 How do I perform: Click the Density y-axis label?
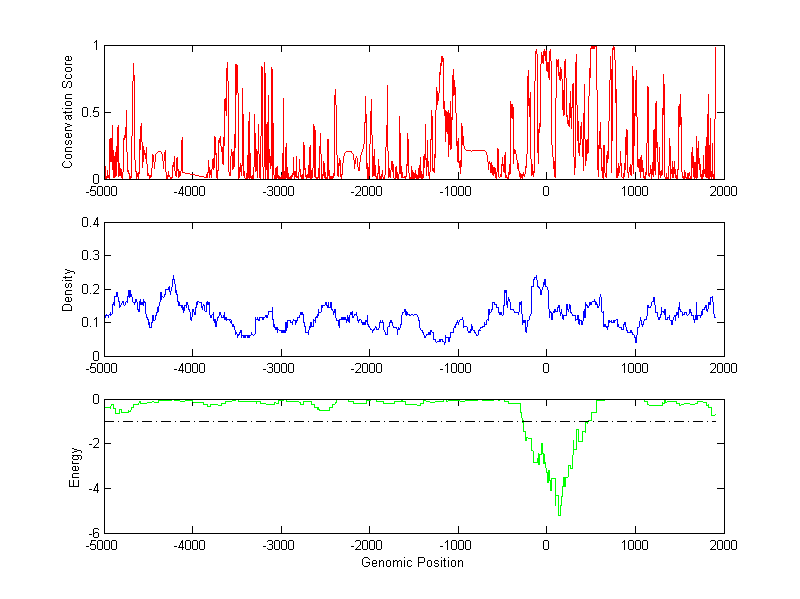point(67,289)
